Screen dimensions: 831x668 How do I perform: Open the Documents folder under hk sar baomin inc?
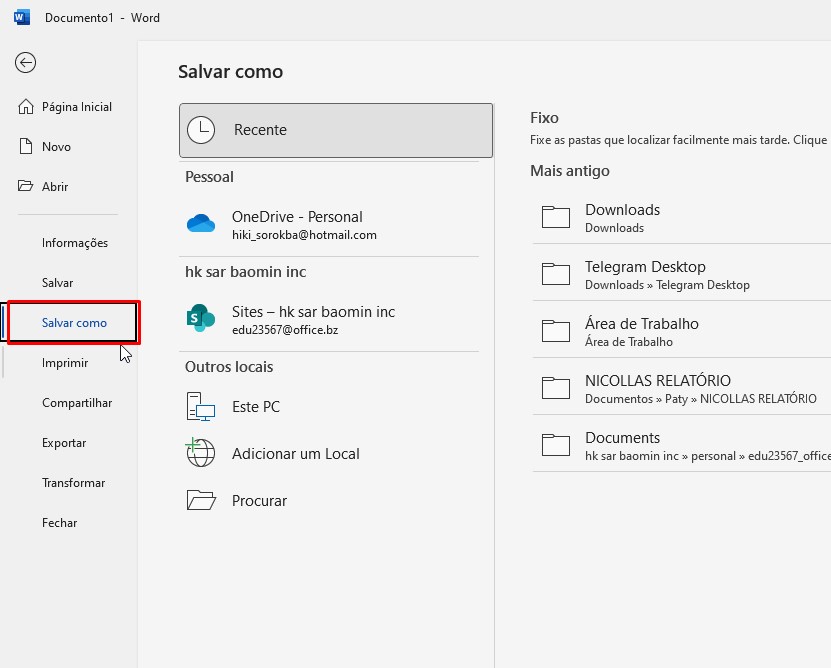[x=682, y=446]
